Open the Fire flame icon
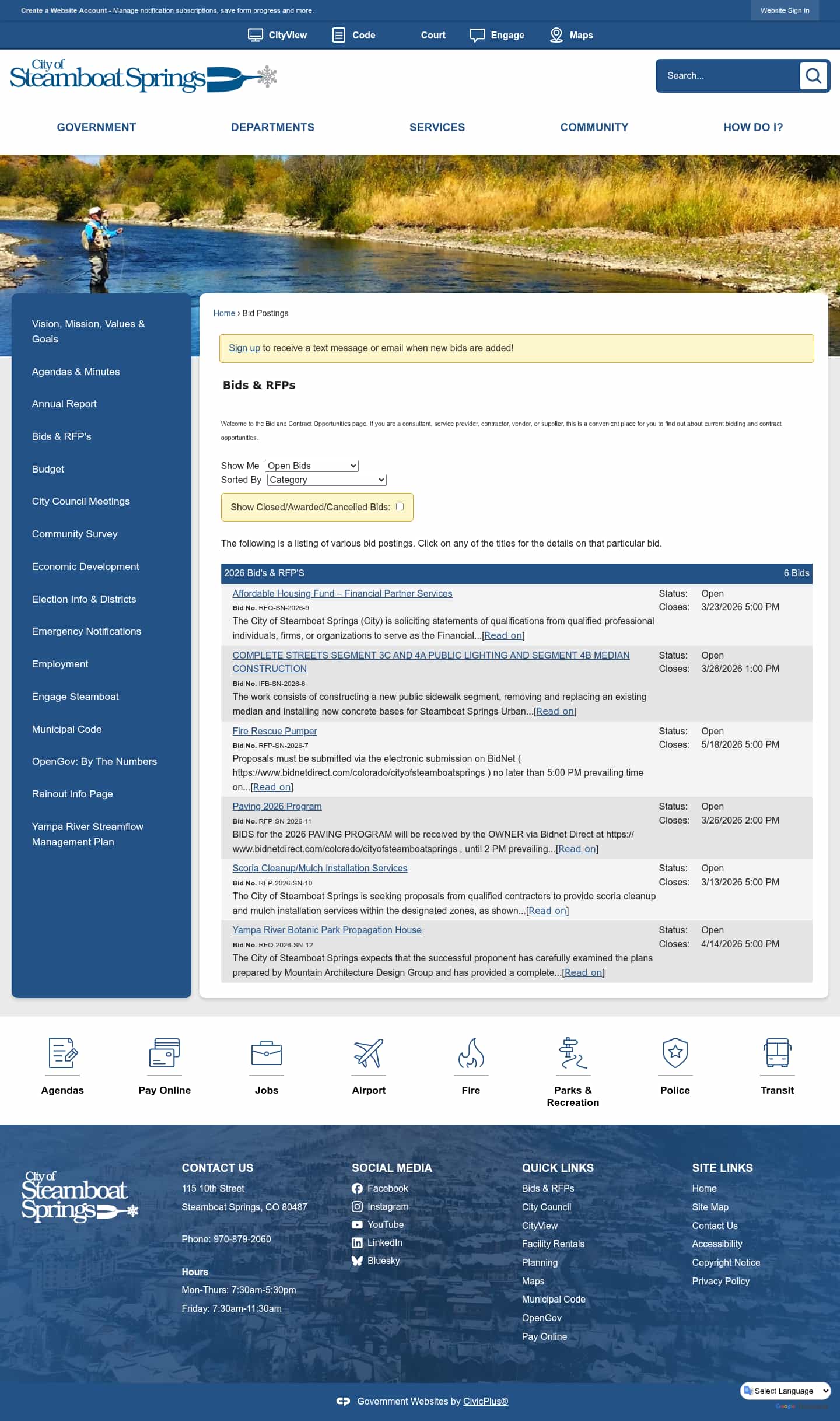The height and width of the screenshot is (1421, 840). (x=471, y=1053)
